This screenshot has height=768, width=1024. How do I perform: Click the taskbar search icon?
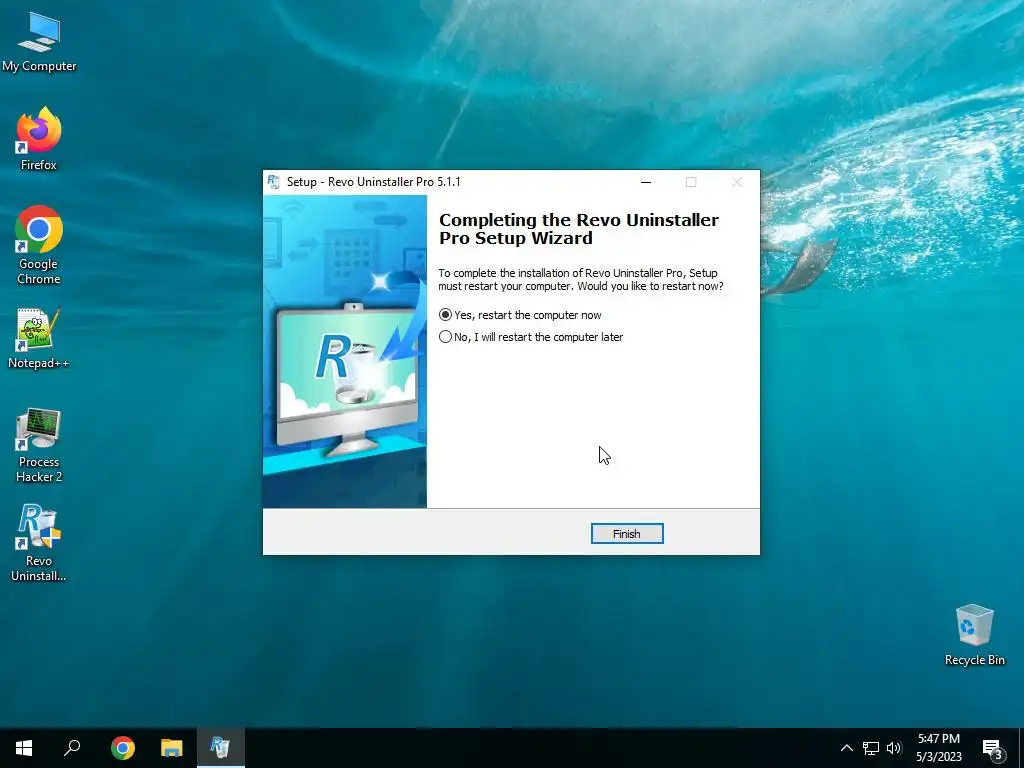(x=72, y=748)
